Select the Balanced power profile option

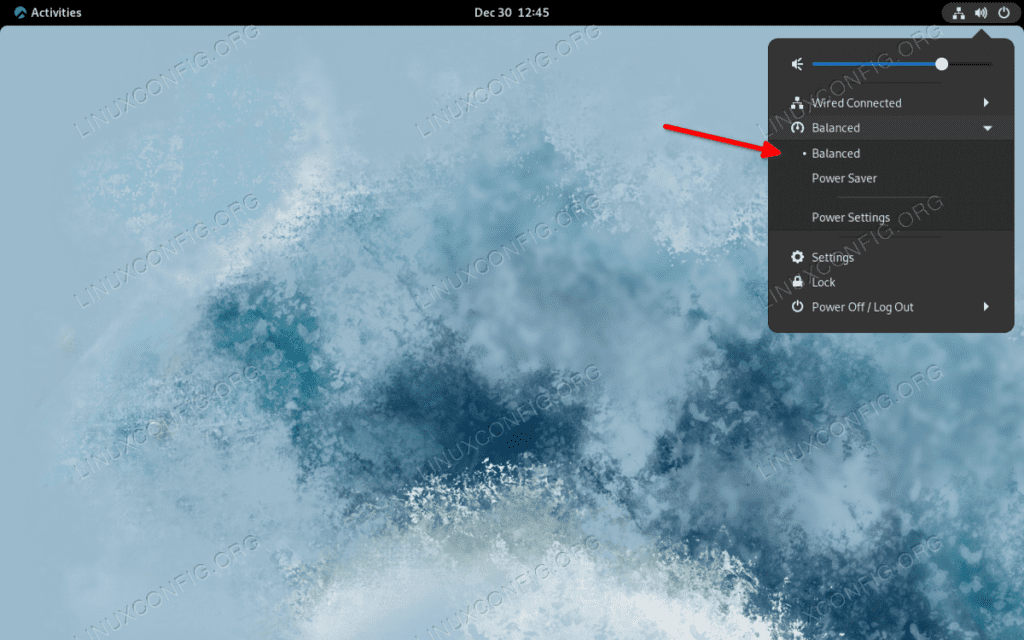pos(891,153)
